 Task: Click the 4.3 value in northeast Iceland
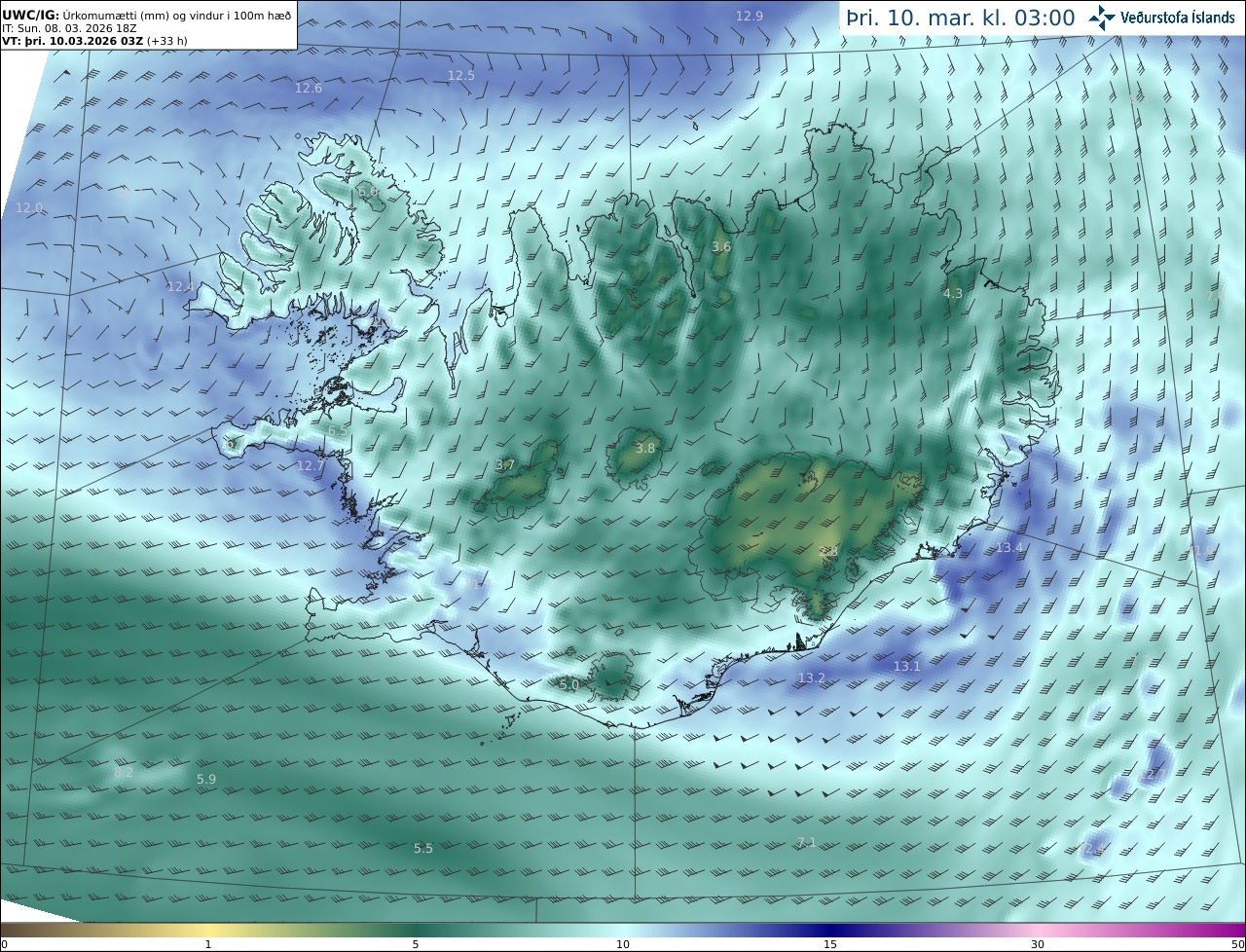pos(953,293)
